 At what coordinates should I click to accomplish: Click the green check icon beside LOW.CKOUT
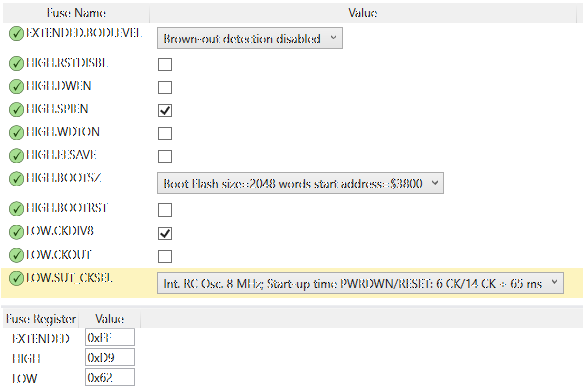[16, 255]
